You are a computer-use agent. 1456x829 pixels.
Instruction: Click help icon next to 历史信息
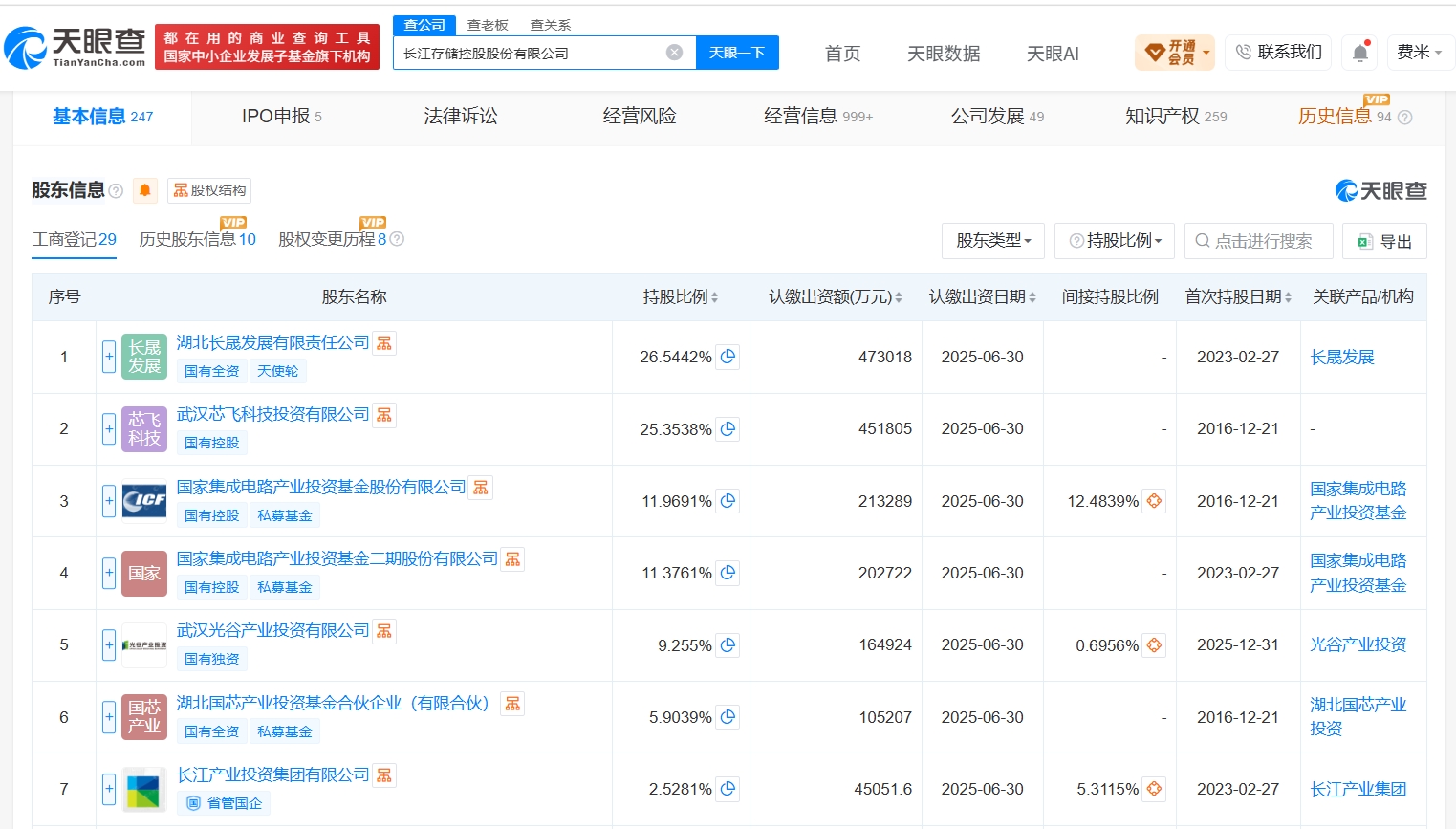click(x=1404, y=118)
